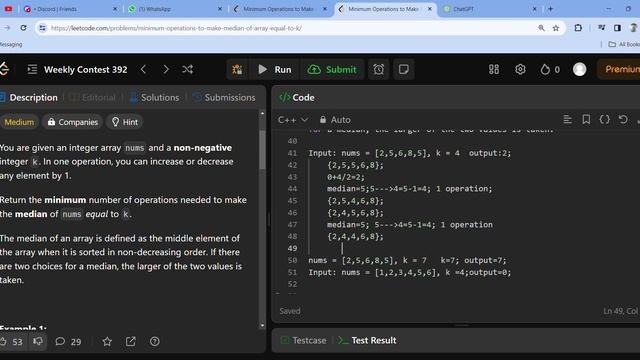Star the problem as favorite
The image size is (640, 360).
[x=107, y=341]
